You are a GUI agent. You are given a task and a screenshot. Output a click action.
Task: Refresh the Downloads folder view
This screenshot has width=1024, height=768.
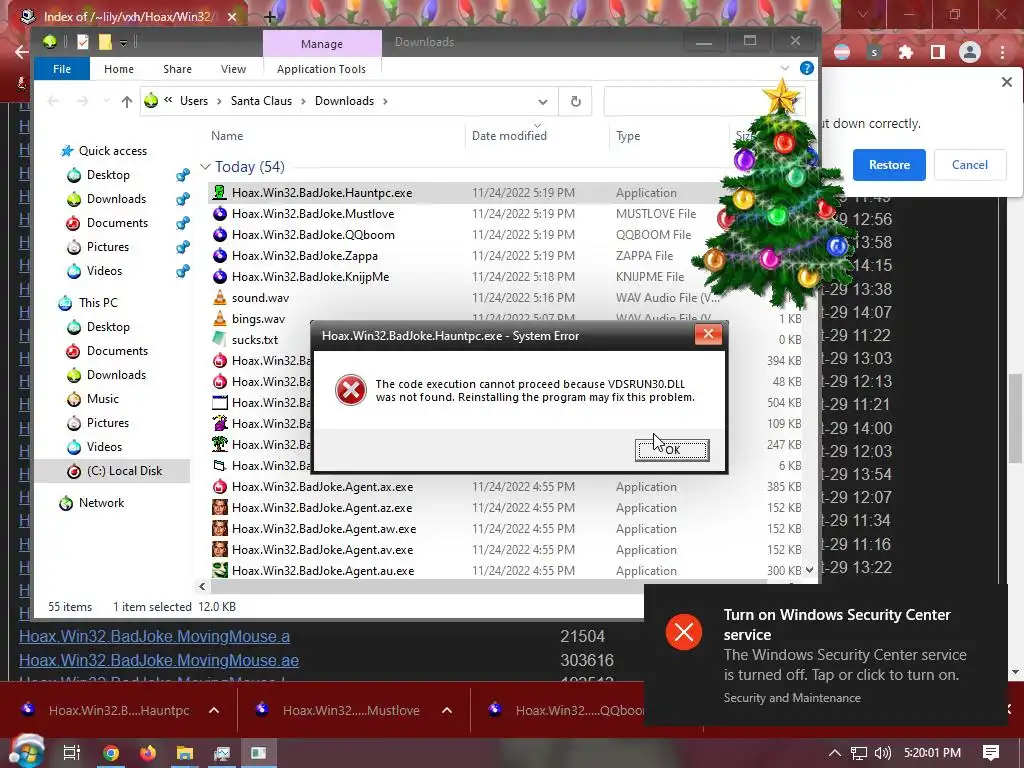[575, 101]
